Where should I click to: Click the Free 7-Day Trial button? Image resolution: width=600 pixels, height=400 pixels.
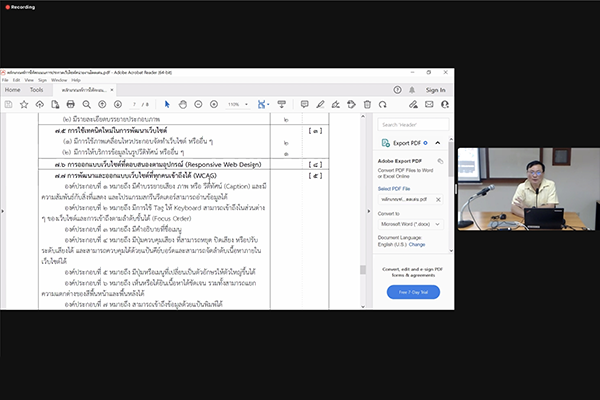tap(413, 292)
